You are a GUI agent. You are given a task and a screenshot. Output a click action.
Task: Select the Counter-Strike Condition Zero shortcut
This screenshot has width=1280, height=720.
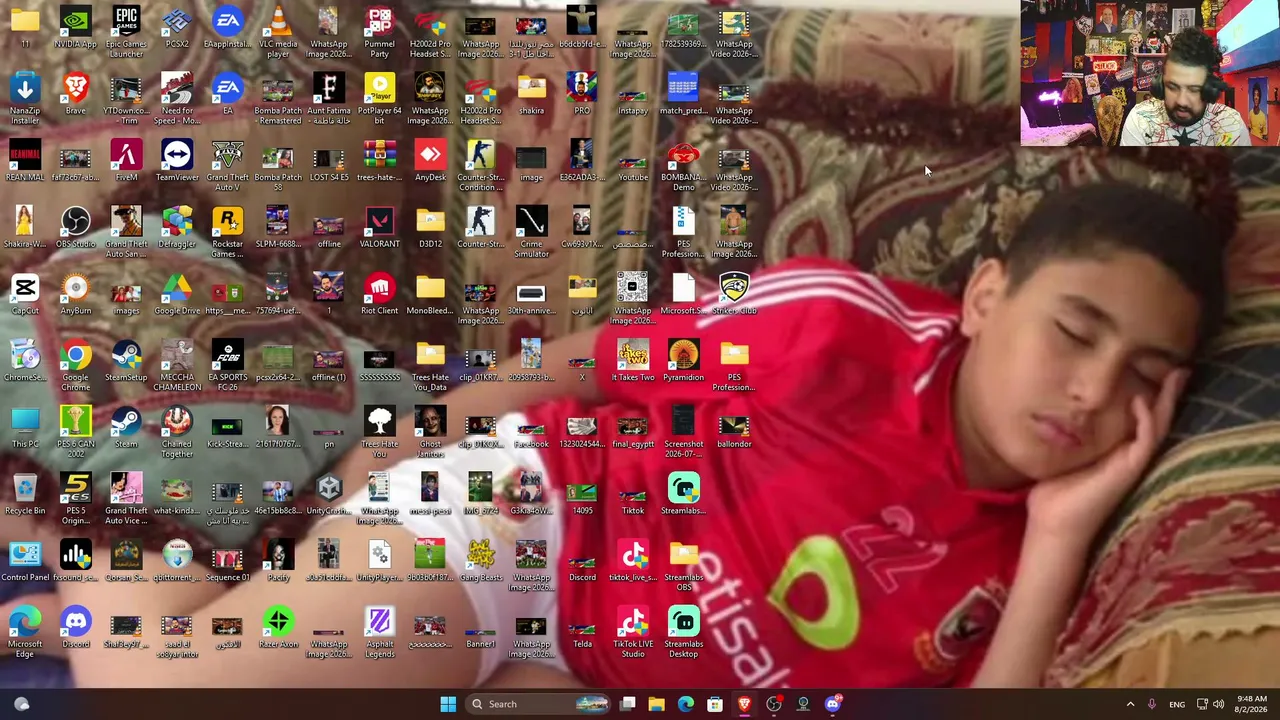[x=480, y=166]
